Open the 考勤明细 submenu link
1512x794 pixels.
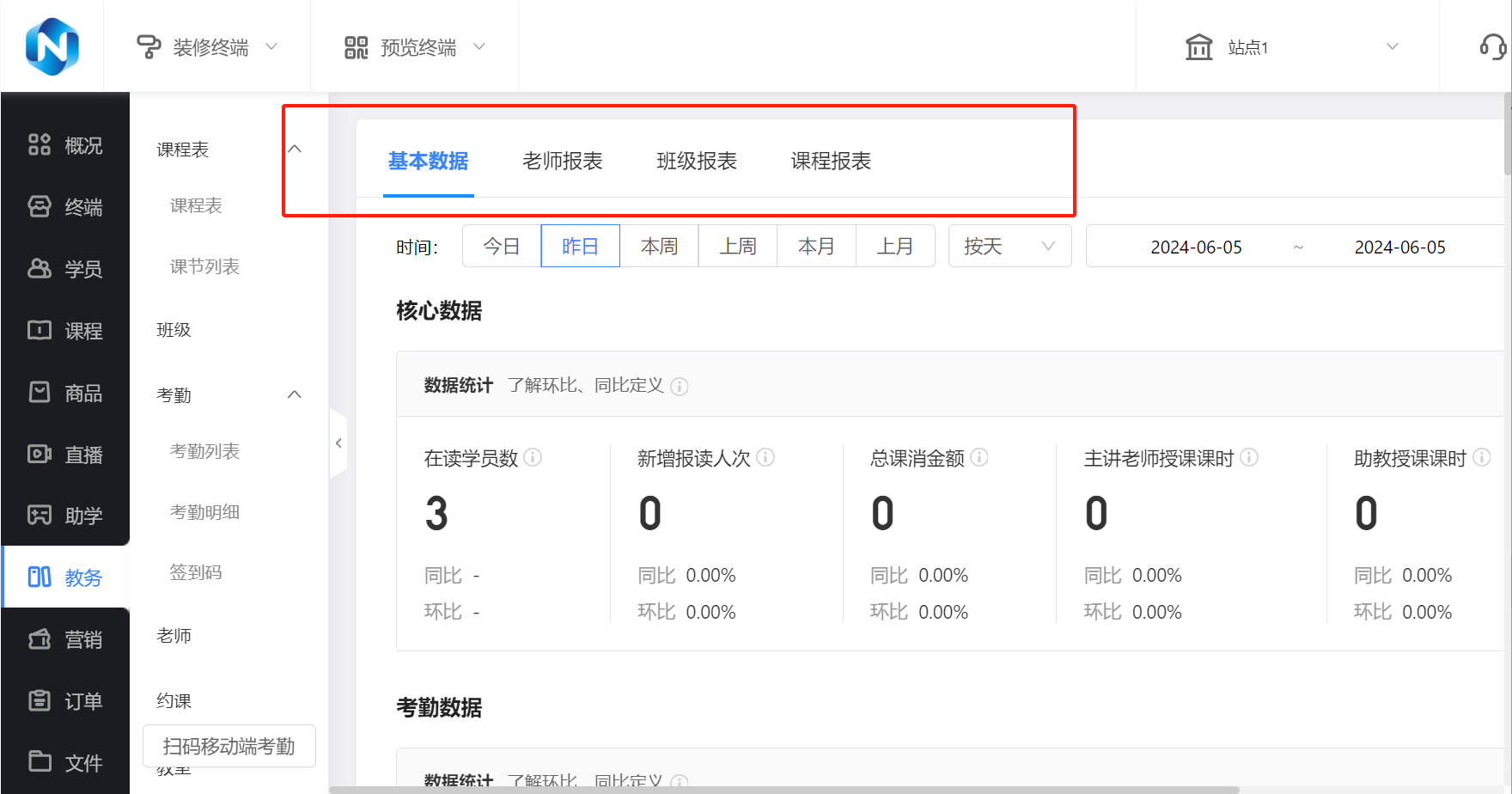tap(204, 512)
